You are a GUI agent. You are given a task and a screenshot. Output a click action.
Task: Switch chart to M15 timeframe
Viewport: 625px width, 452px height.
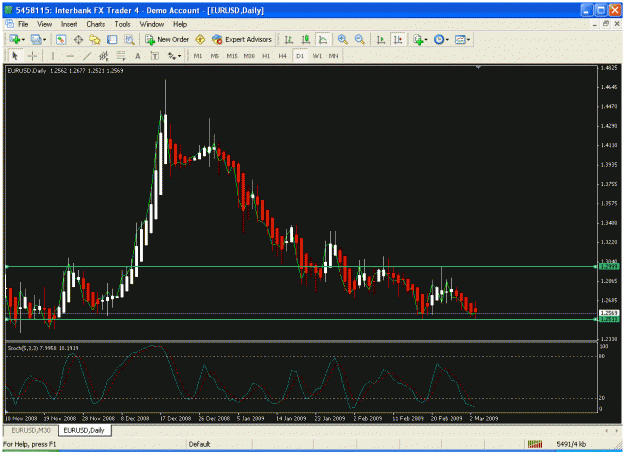(232, 56)
